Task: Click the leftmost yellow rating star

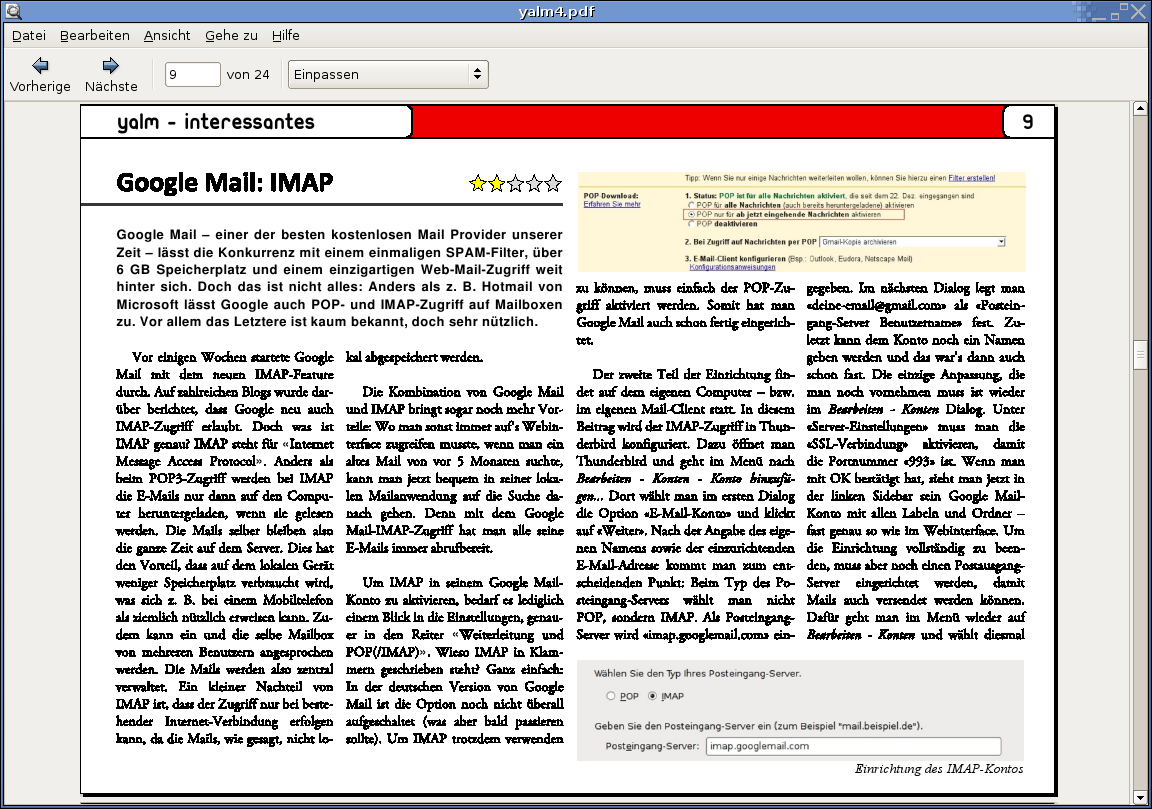Action: pyautogui.click(x=478, y=183)
